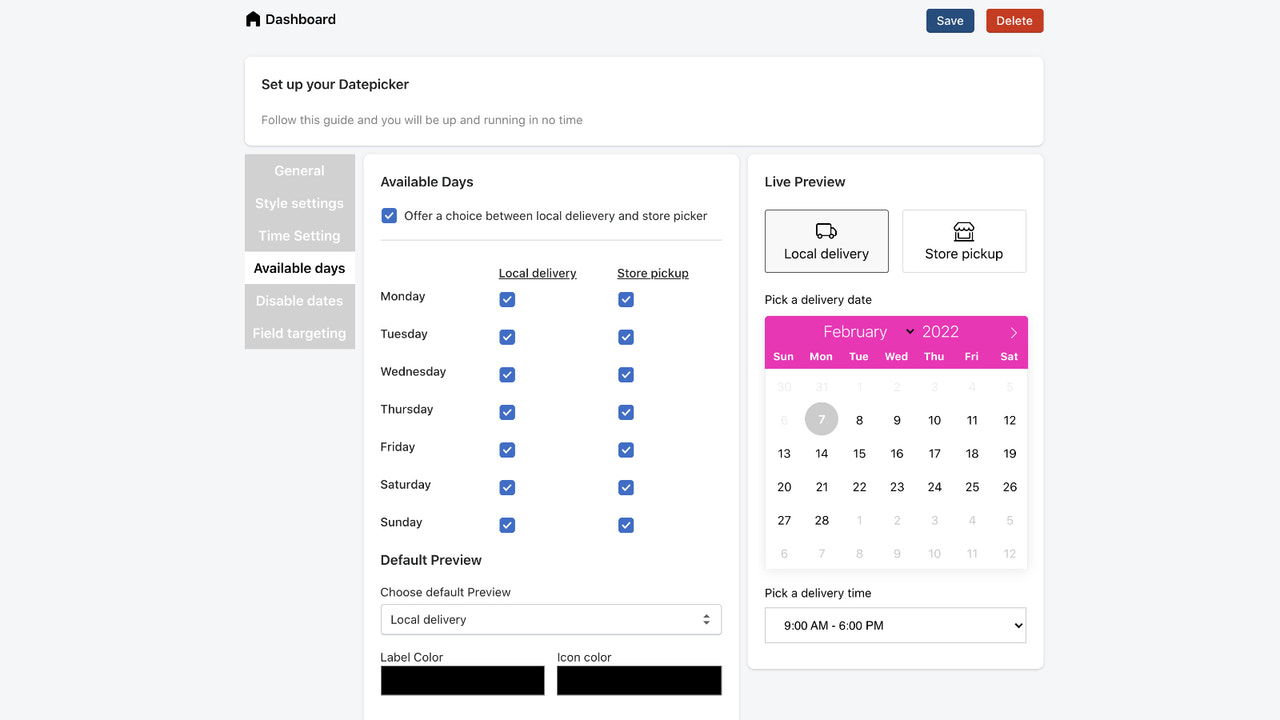Open the Icon color picker
Image resolution: width=1280 pixels, height=720 pixels.
click(639, 680)
